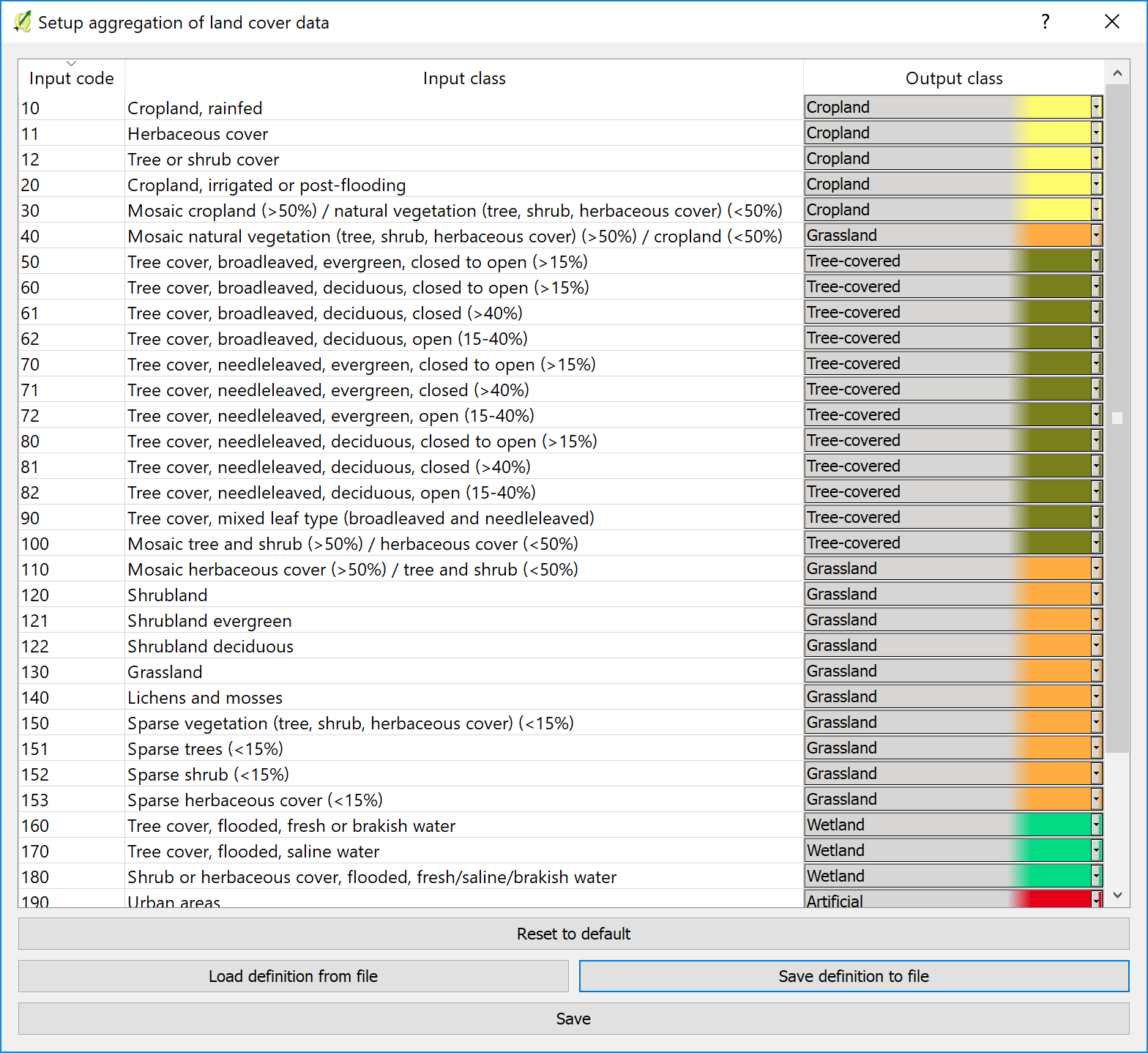Expand output class combo for code 170 saline water
This screenshot has height=1053, width=1148.
tap(953, 850)
